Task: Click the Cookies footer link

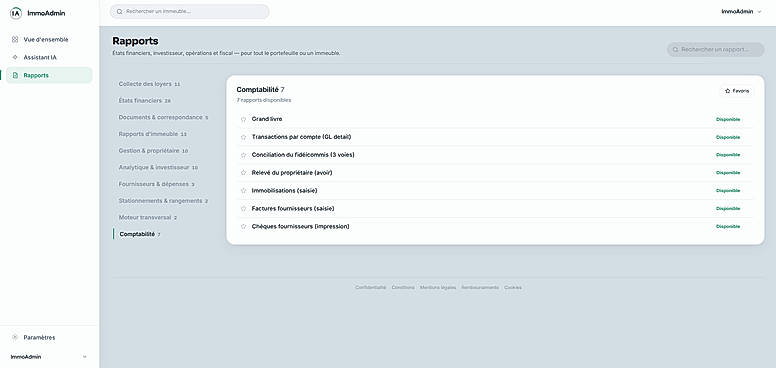Action: click(x=513, y=287)
